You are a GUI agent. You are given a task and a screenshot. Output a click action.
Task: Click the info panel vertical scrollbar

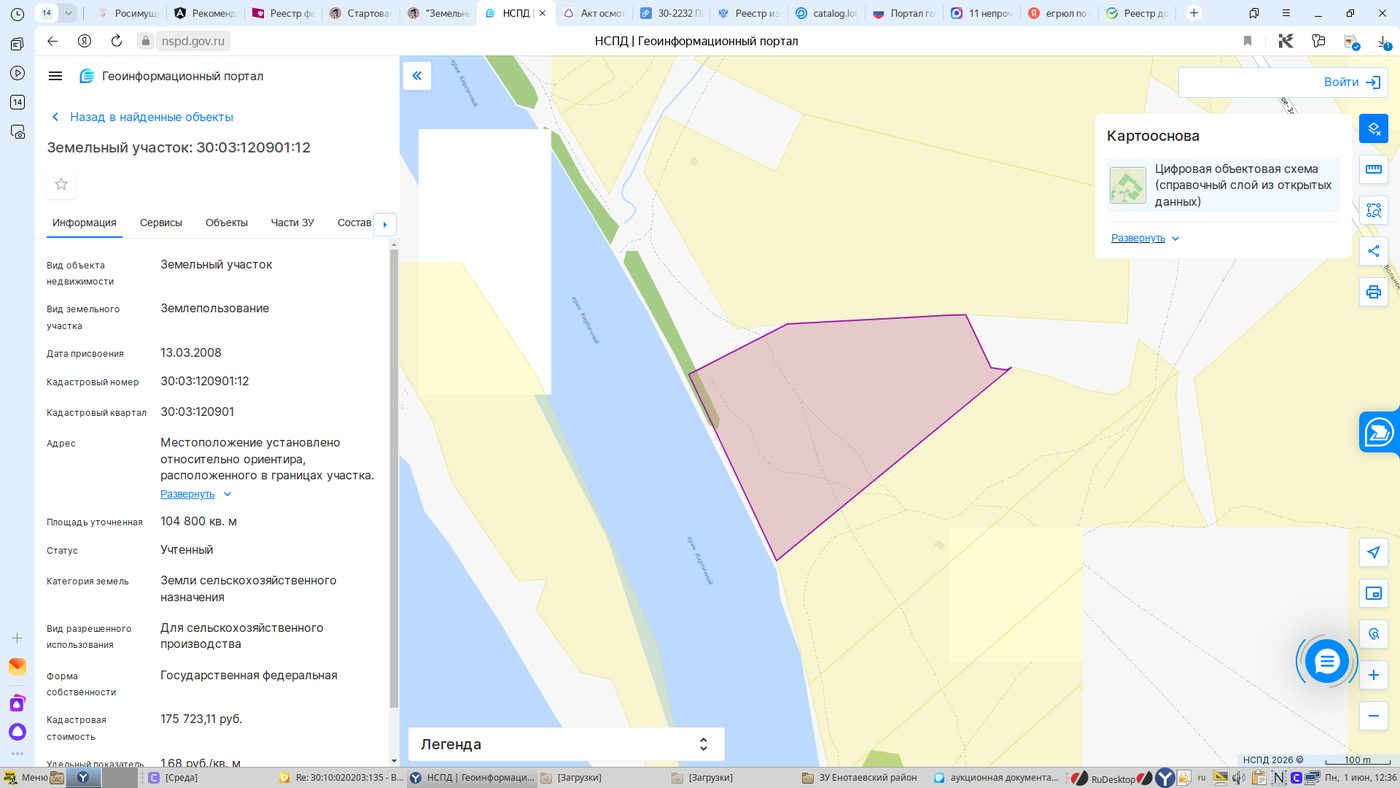(x=394, y=480)
